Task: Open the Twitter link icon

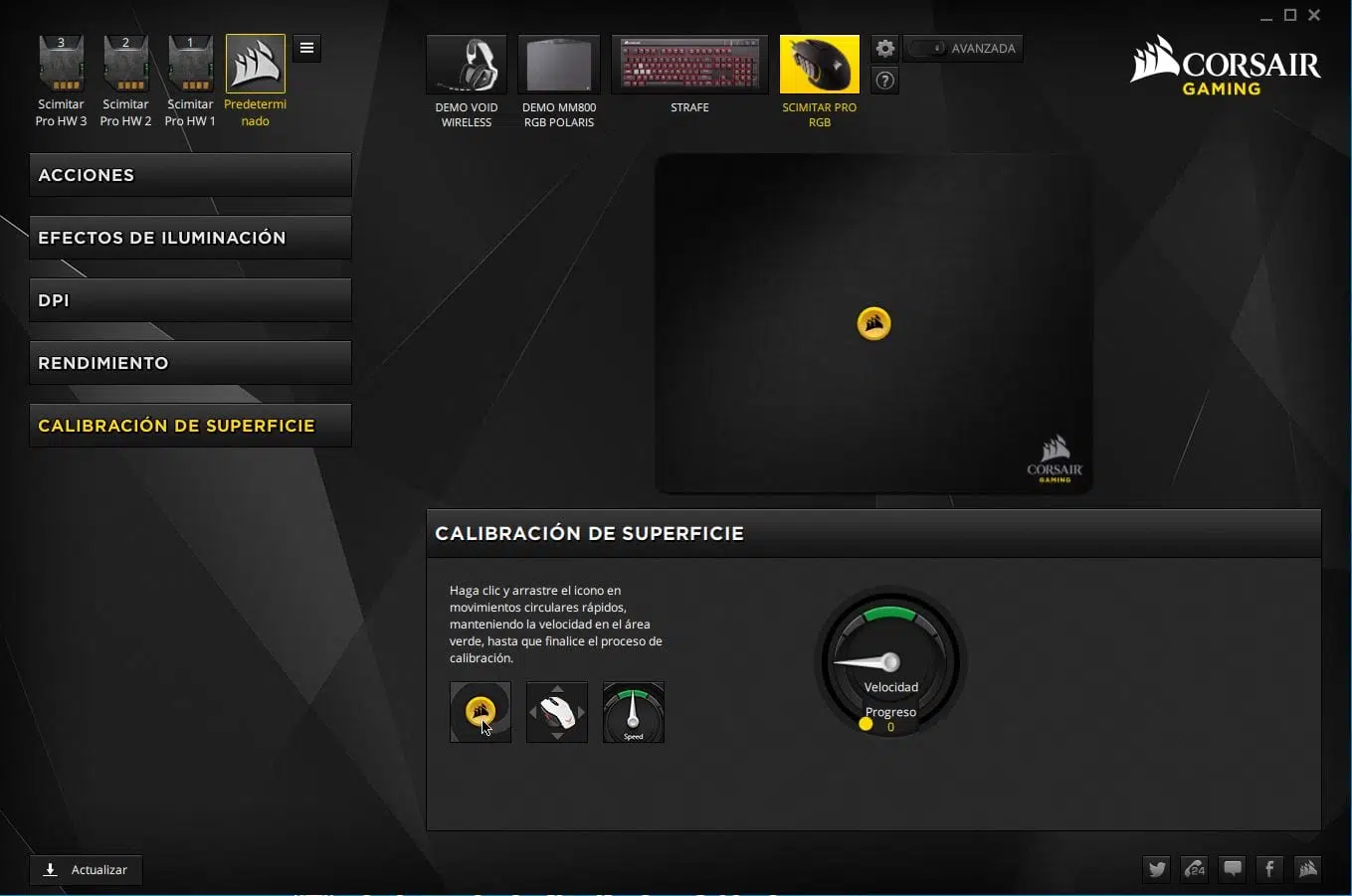Action: coord(1157,869)
